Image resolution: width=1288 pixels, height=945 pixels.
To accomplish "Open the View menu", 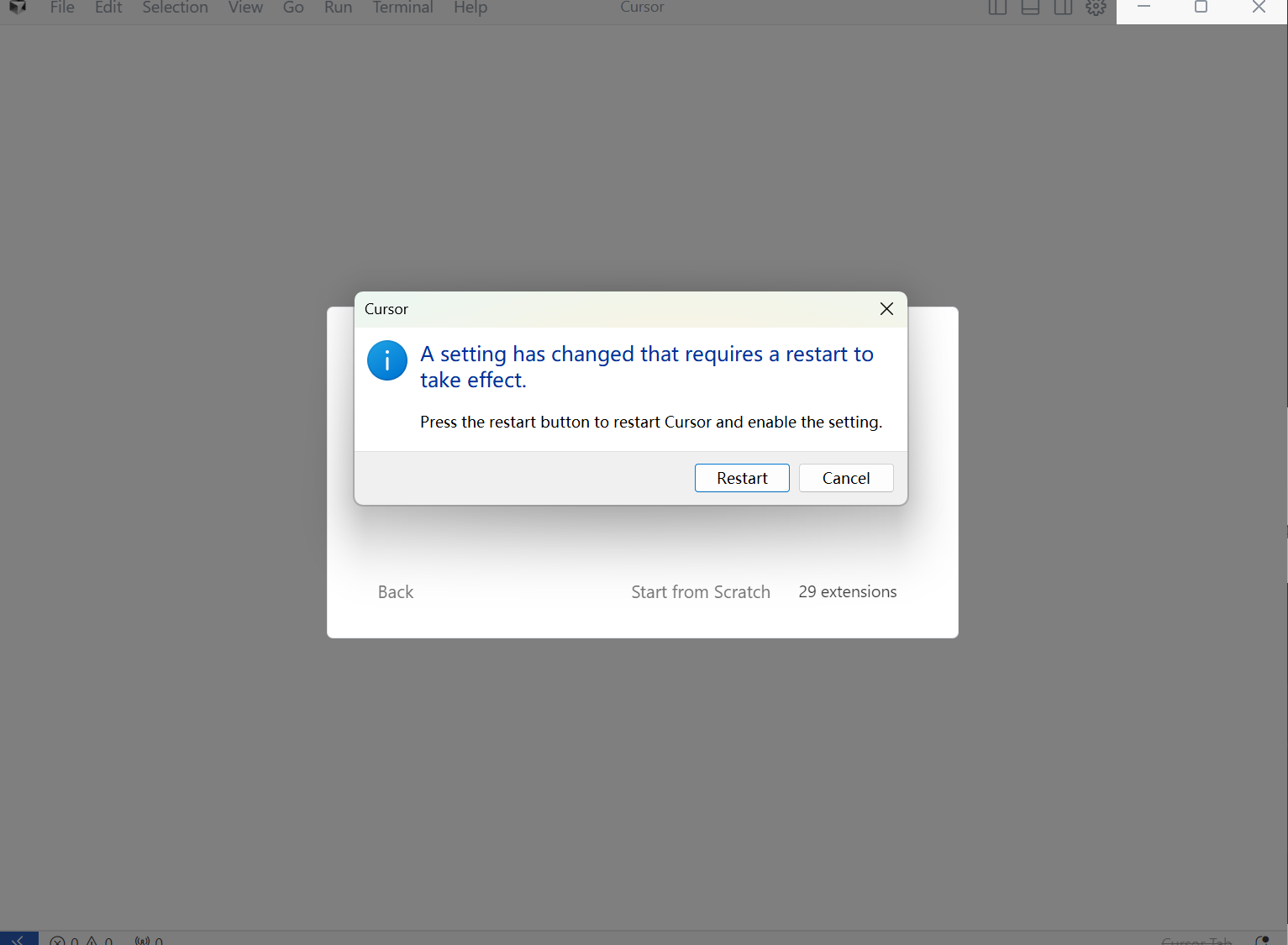I will (245, 8).
